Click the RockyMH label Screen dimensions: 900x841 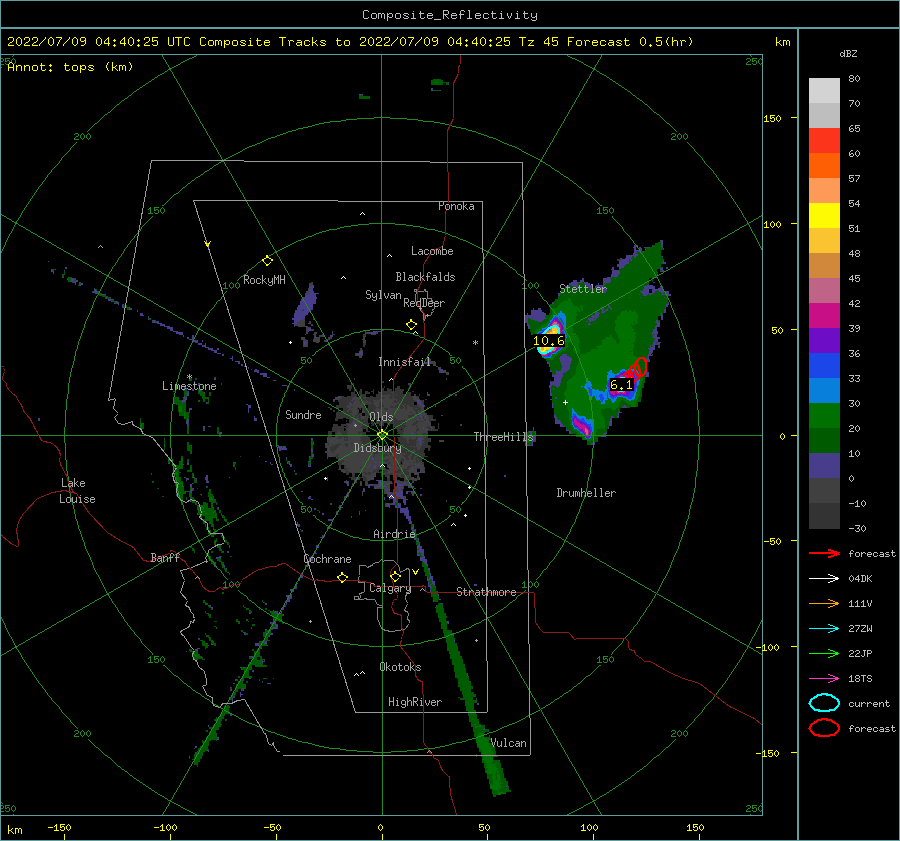pyautogui.click(x=264, y=280)
